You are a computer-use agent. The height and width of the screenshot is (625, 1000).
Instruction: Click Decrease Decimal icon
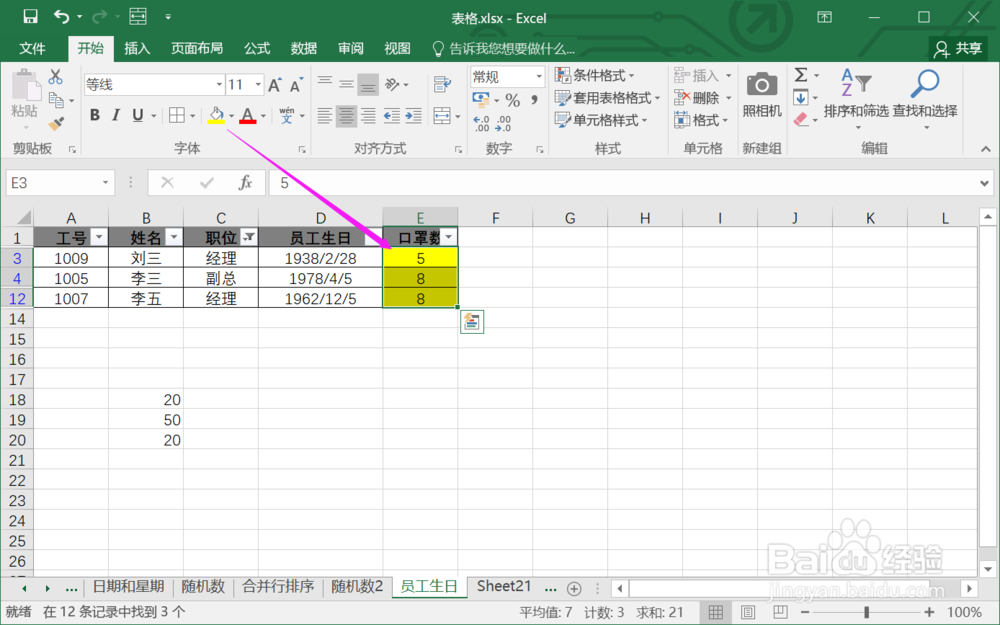pyautogui.click(x=503, y=122)
